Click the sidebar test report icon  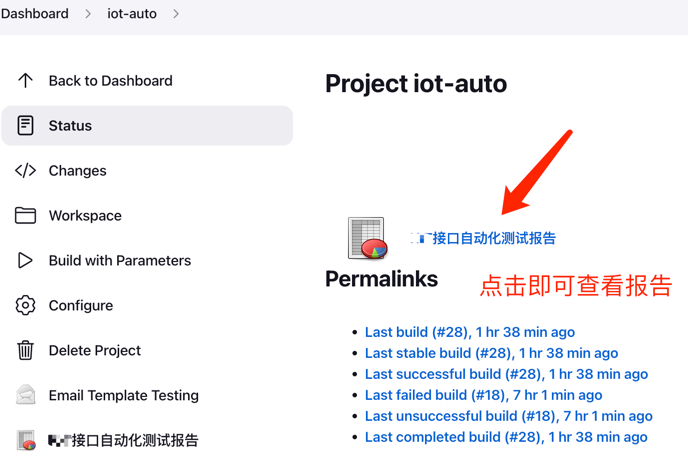26,440
